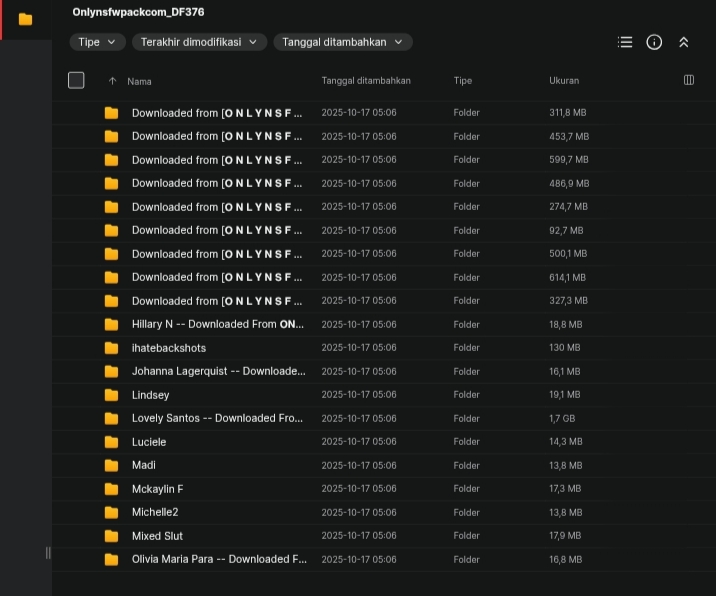Open the Terakhir dimodifikasi filter dropdown
Viewport: 716px width, 596px height.
coord(199,42)
